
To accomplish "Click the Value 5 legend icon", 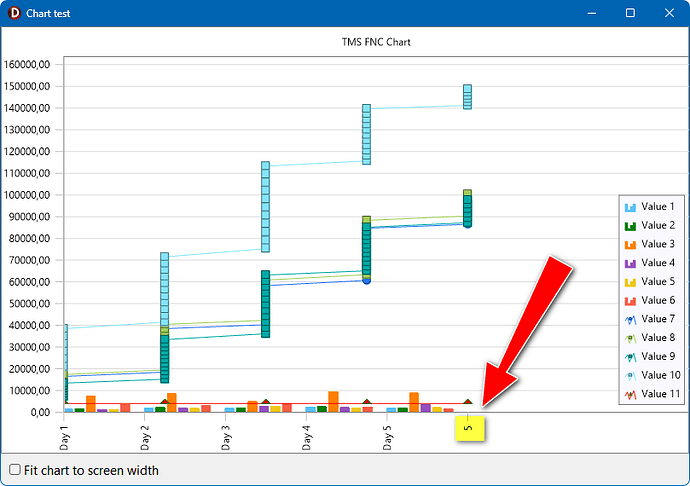I will pyautogui.click(x=630, y=282).
